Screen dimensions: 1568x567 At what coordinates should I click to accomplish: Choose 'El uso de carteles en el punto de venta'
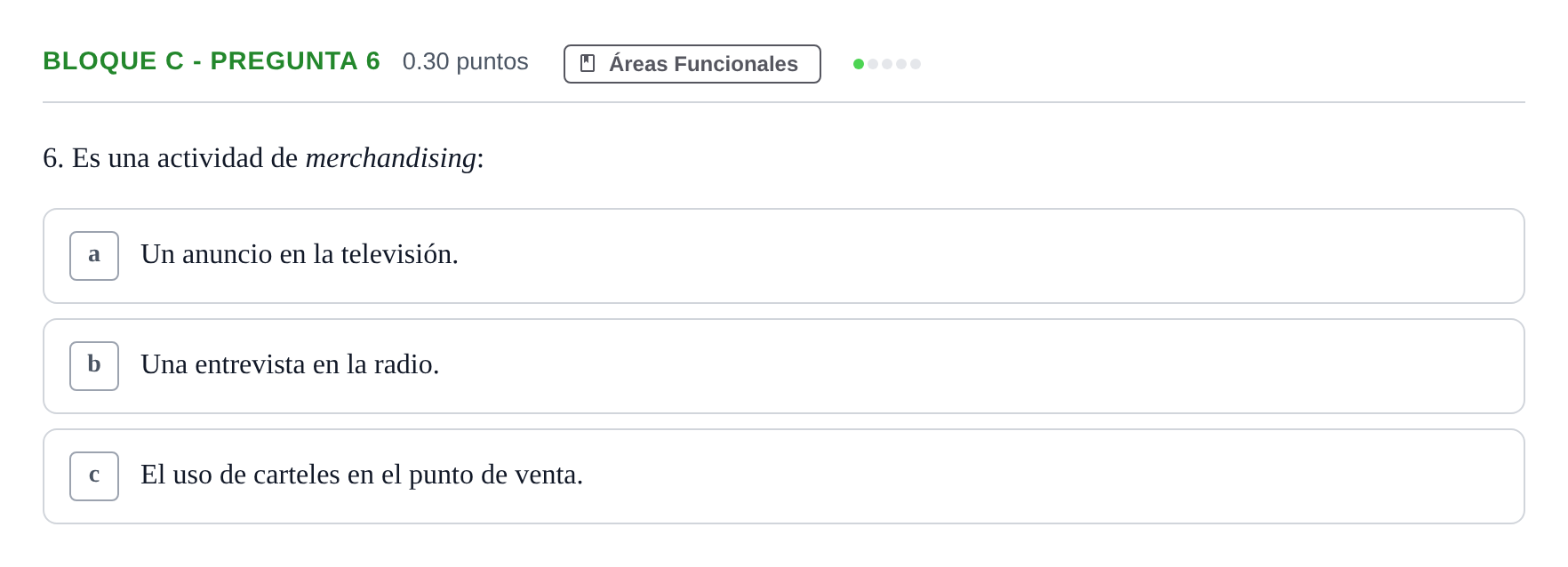pyautogui.click(x=362, y=475)
